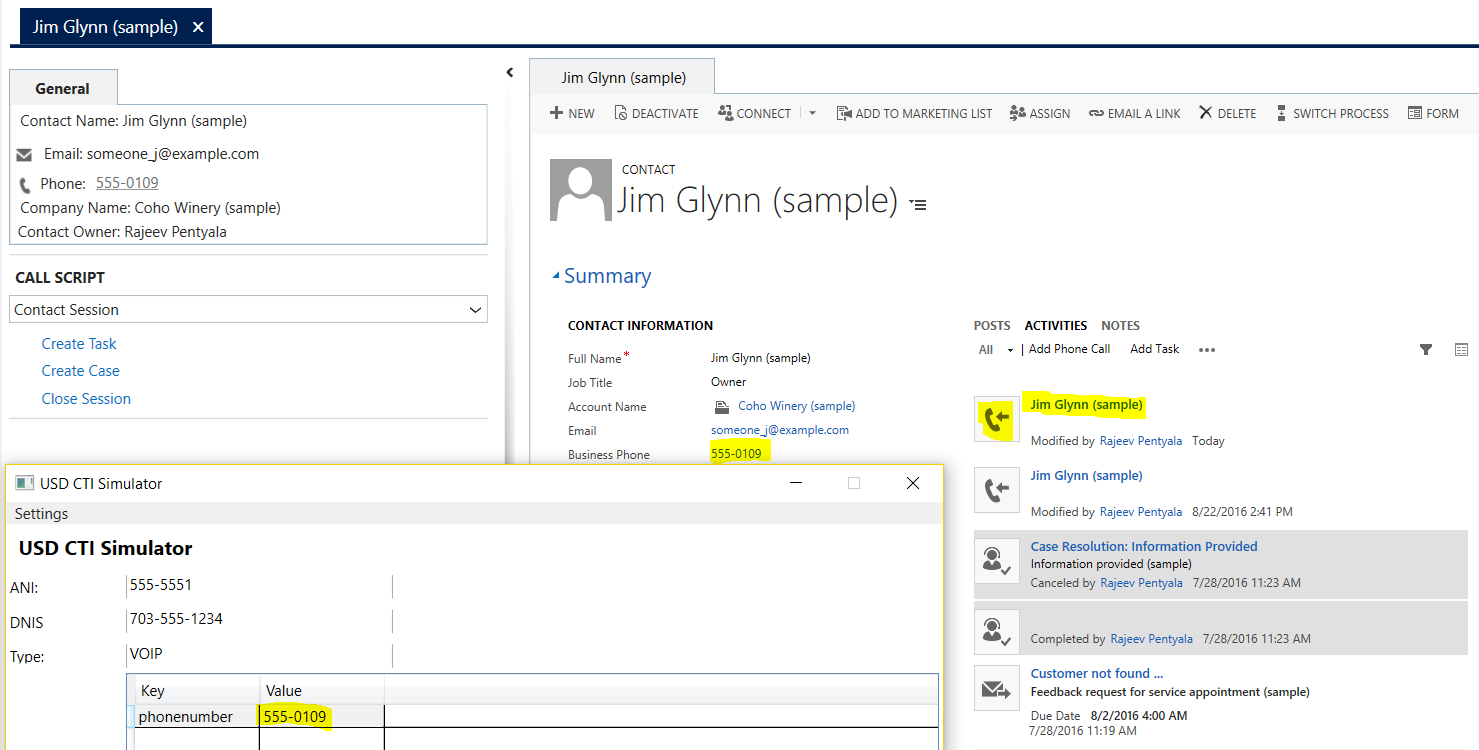Viewport: 1479px width, 750px height.
Task: Click the Create Case link
Action: coord(80,371)
